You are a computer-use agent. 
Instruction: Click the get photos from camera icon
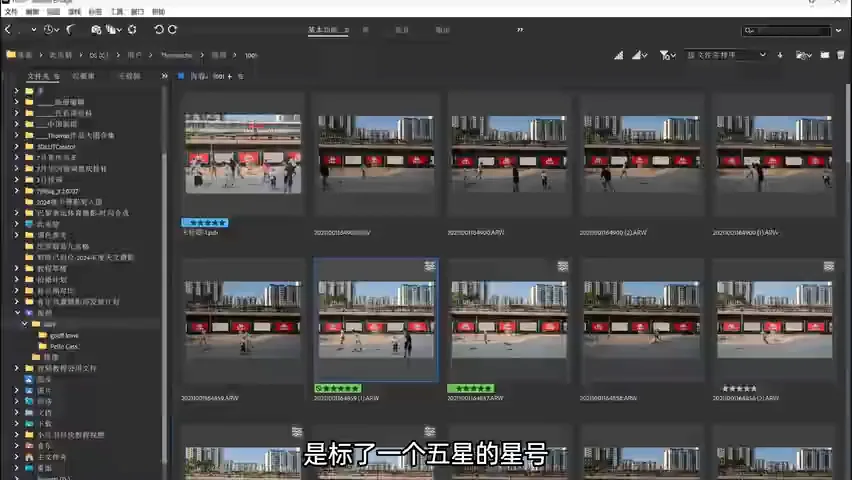click(x=96, y=29)
